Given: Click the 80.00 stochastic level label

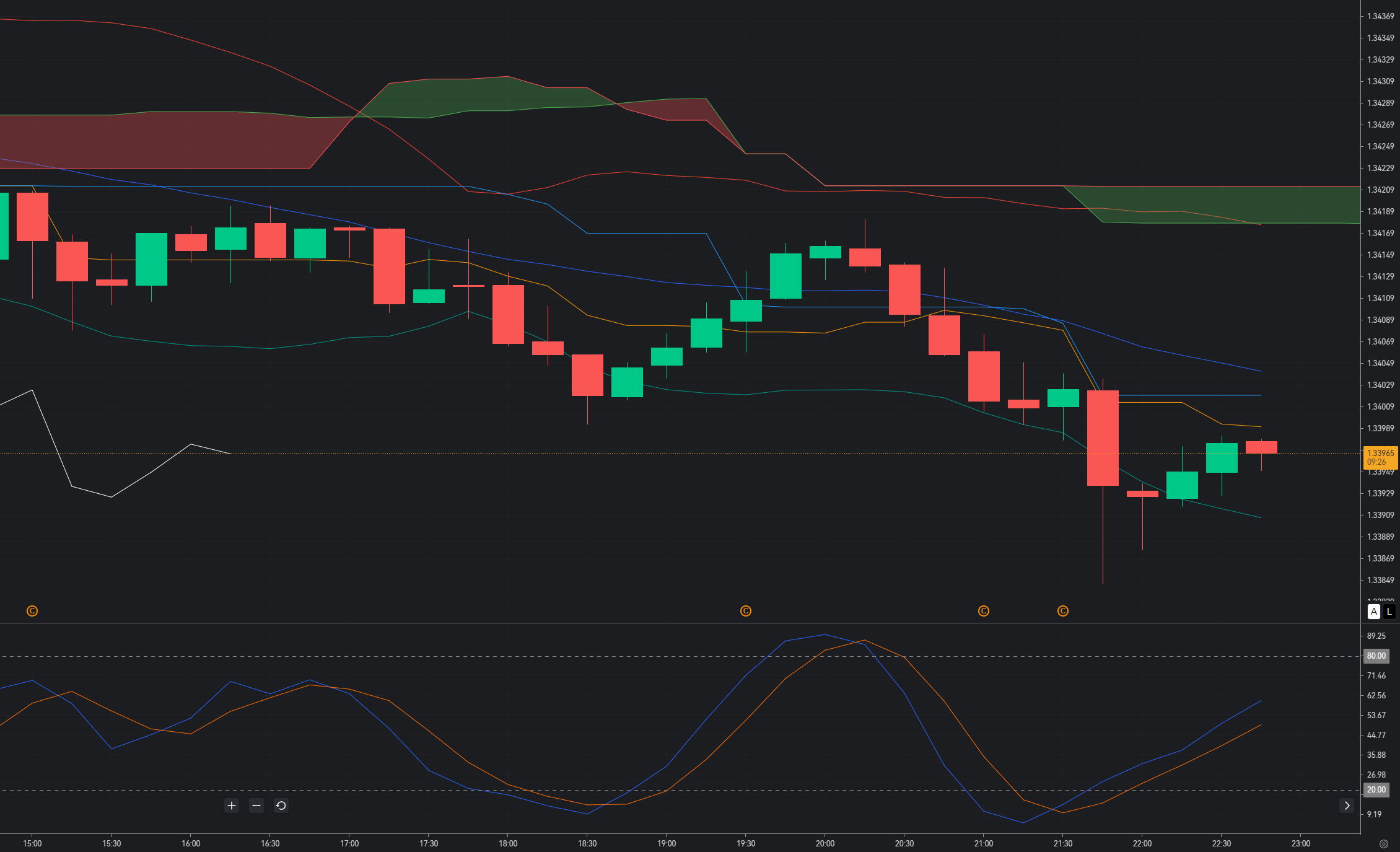Looking at the screenshot, I should [1376, 656].
